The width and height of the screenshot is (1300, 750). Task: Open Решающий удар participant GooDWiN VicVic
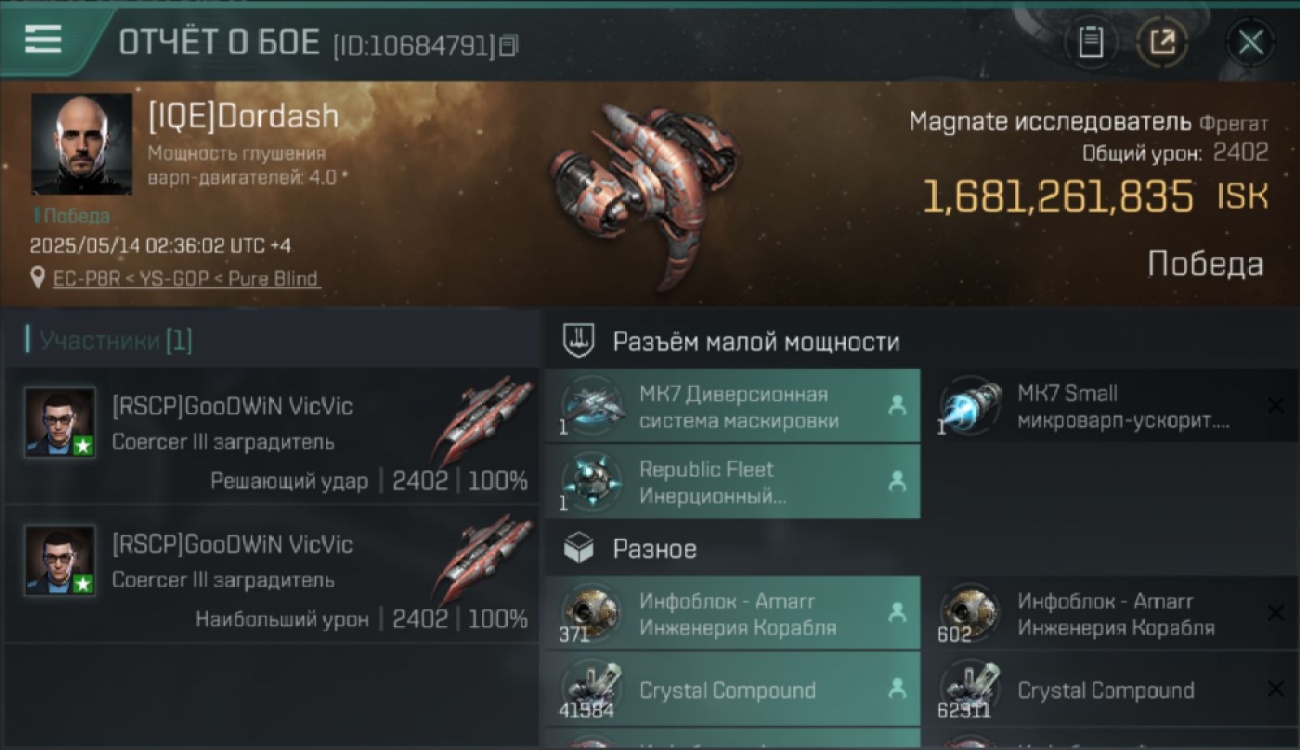point(272,436)
